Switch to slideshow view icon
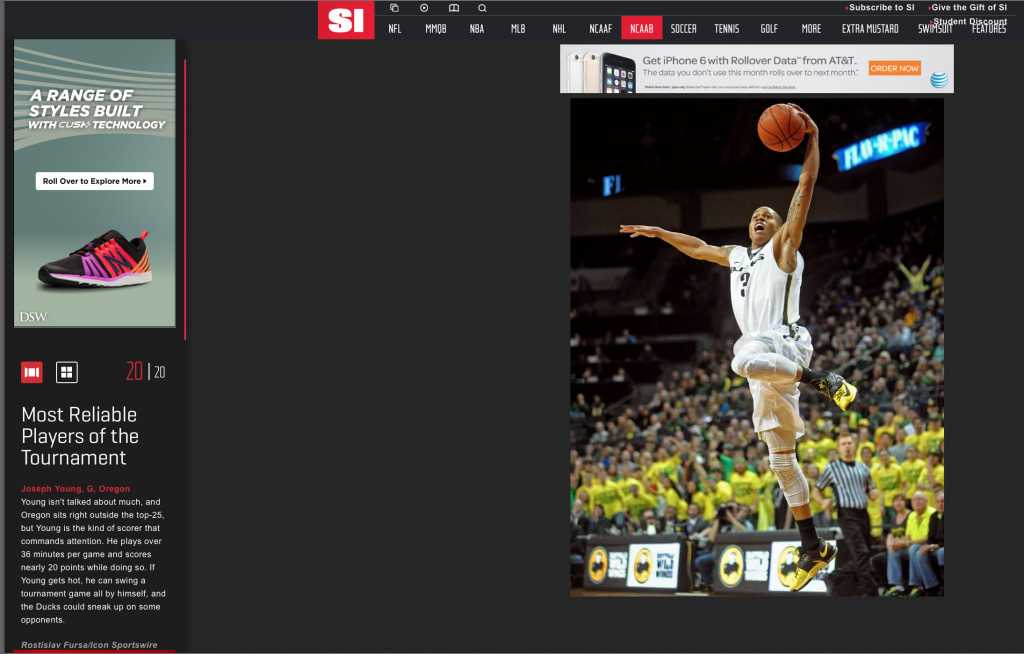 (x=32, y=372)
